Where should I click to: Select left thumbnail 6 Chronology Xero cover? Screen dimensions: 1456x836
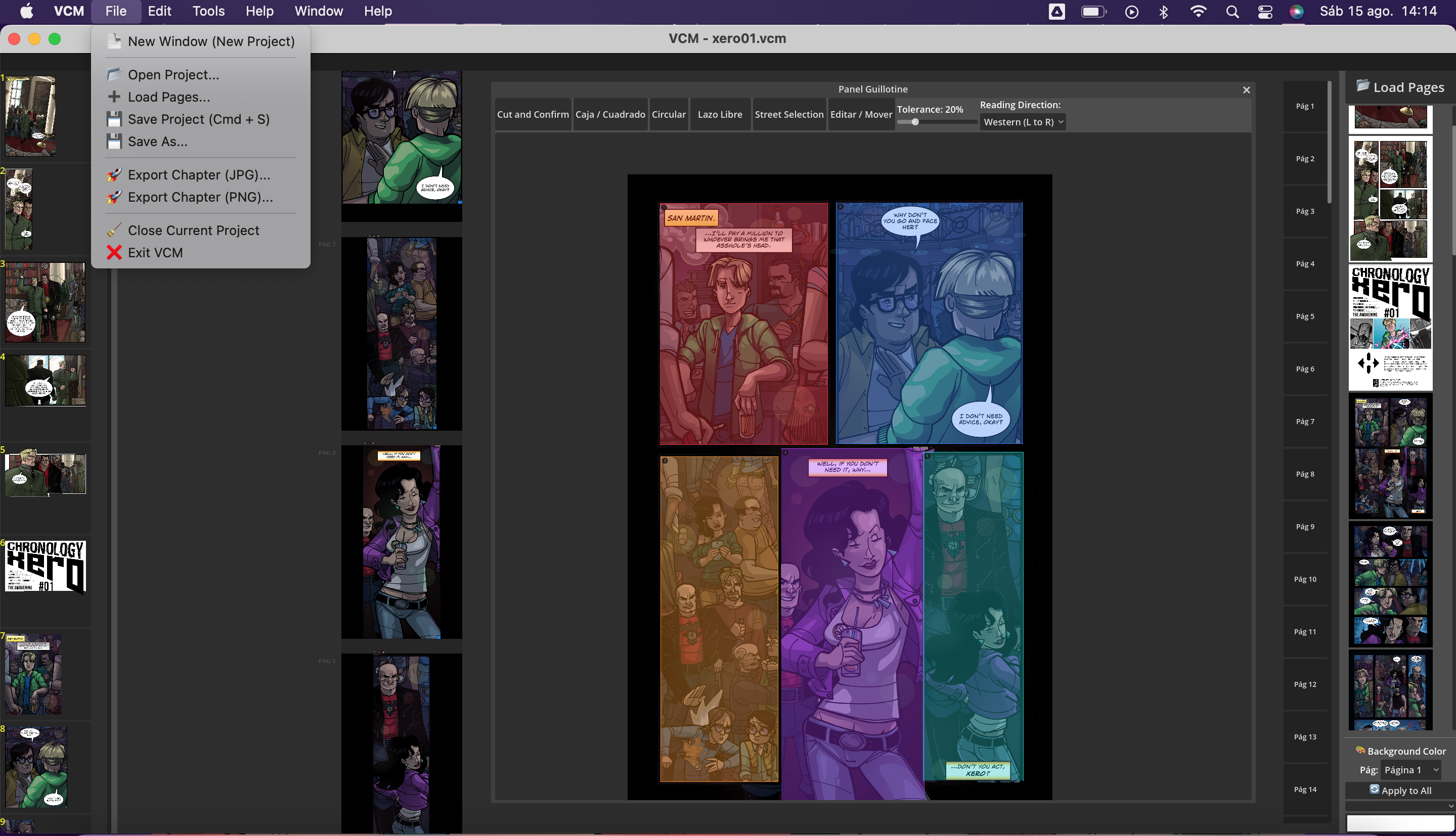coord(46,567)
